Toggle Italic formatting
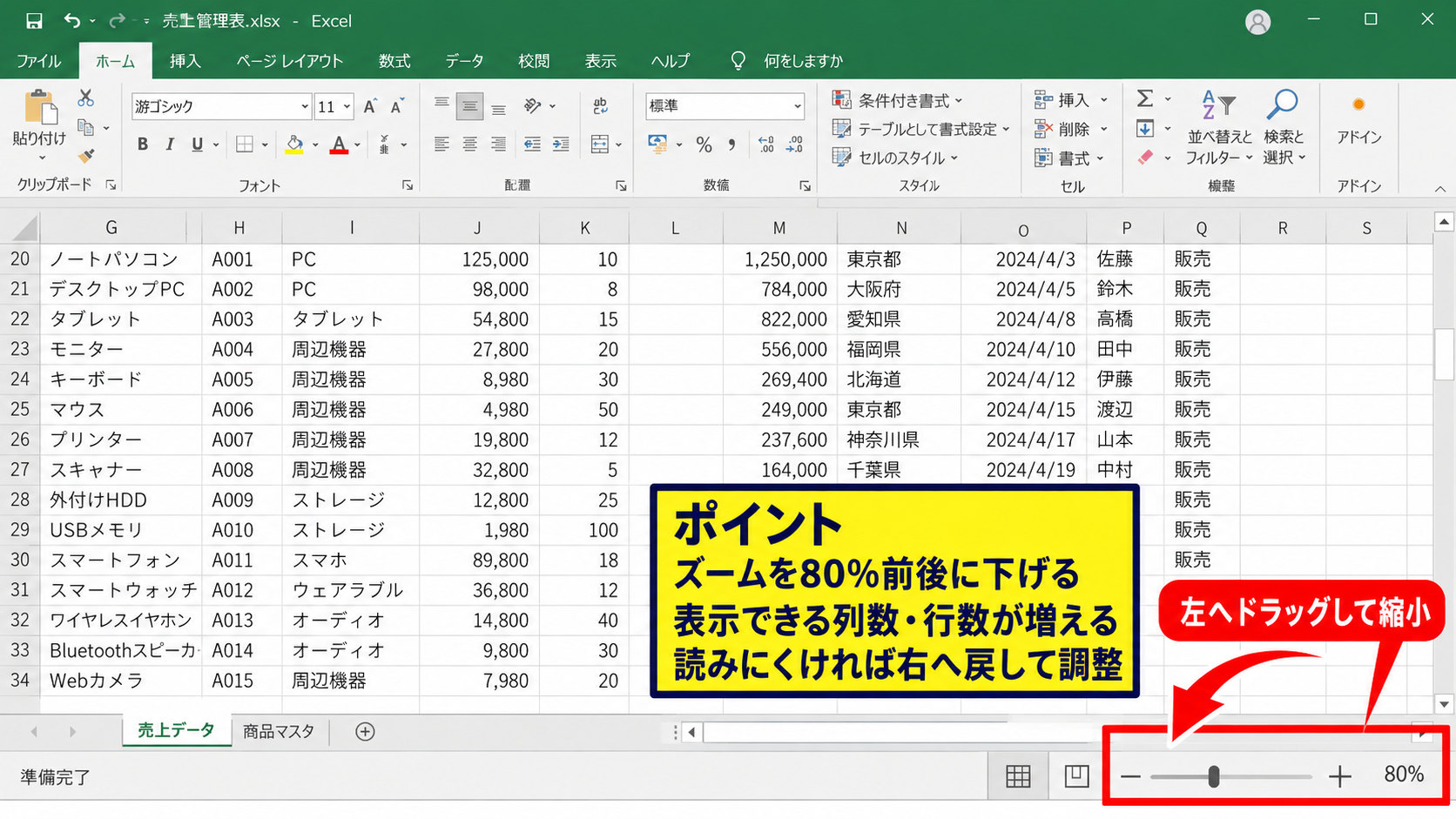 point(170,144)
